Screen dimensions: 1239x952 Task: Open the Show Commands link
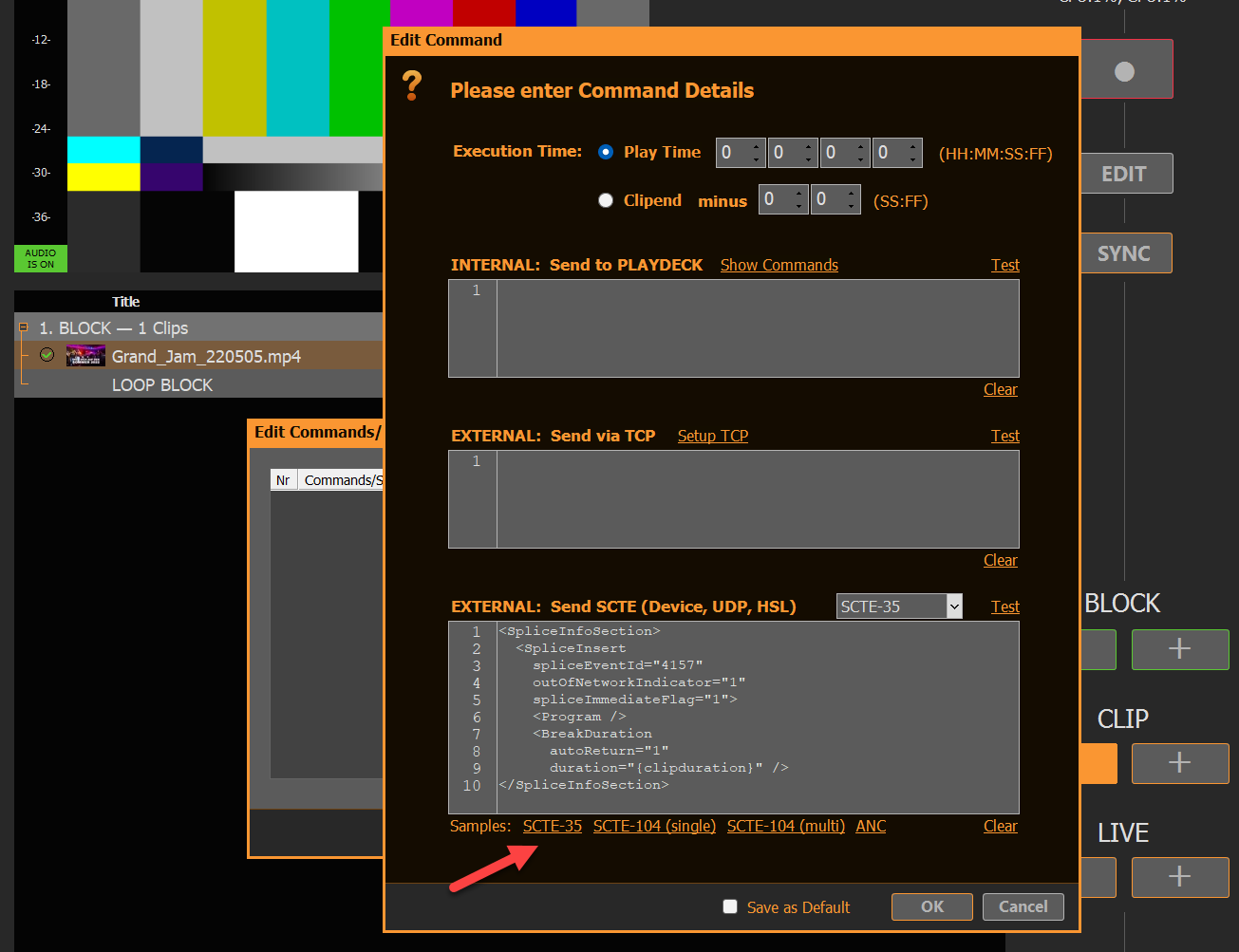779,265
